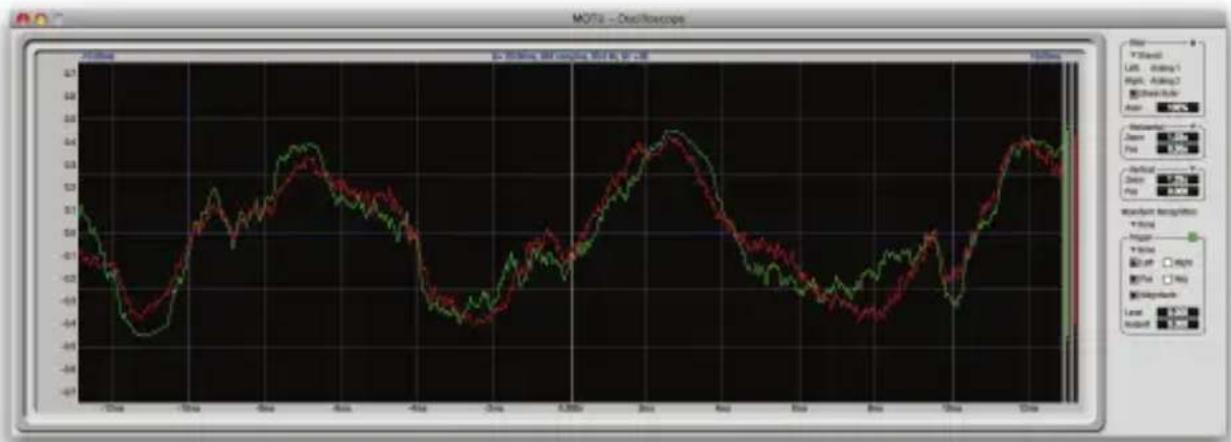Click the Trigger Holdoff value field
The image size is (1231, 442).
point(1177,324)
